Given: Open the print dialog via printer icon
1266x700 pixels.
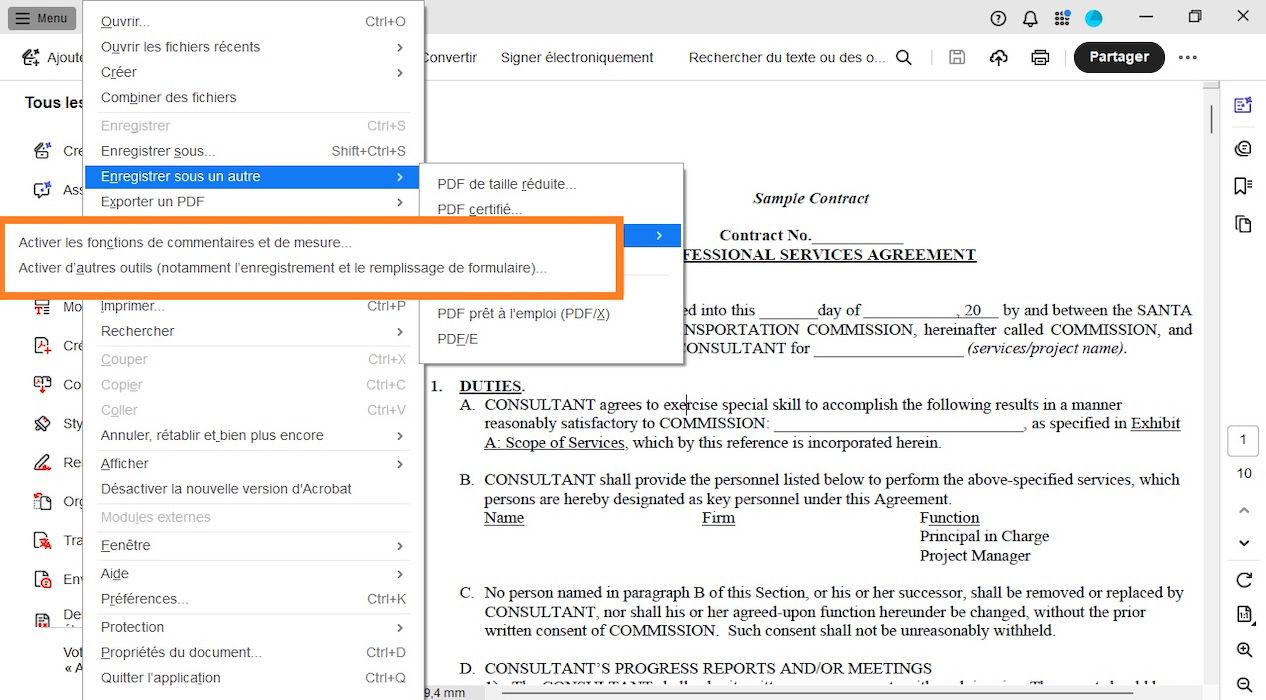Looking at the screenshot, I should [1040, 57].
